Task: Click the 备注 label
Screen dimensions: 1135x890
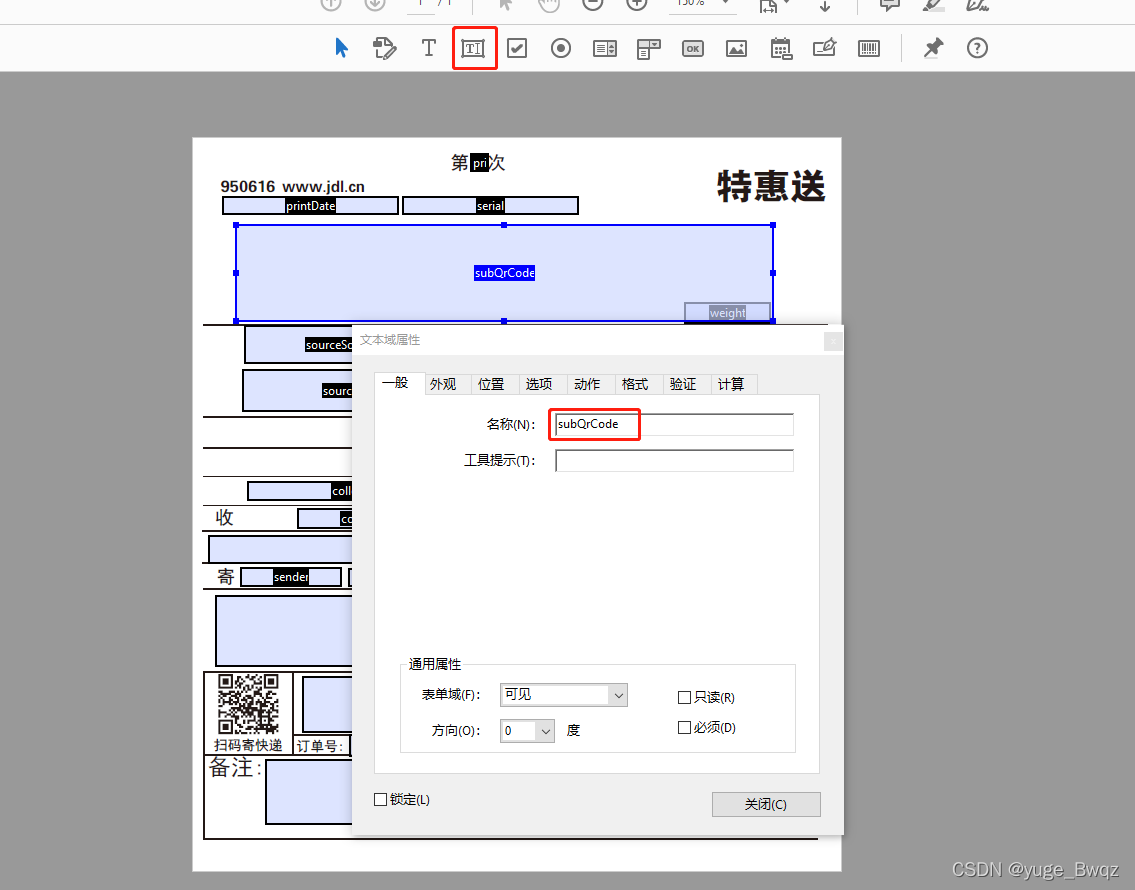Action: tap(235, 768)
